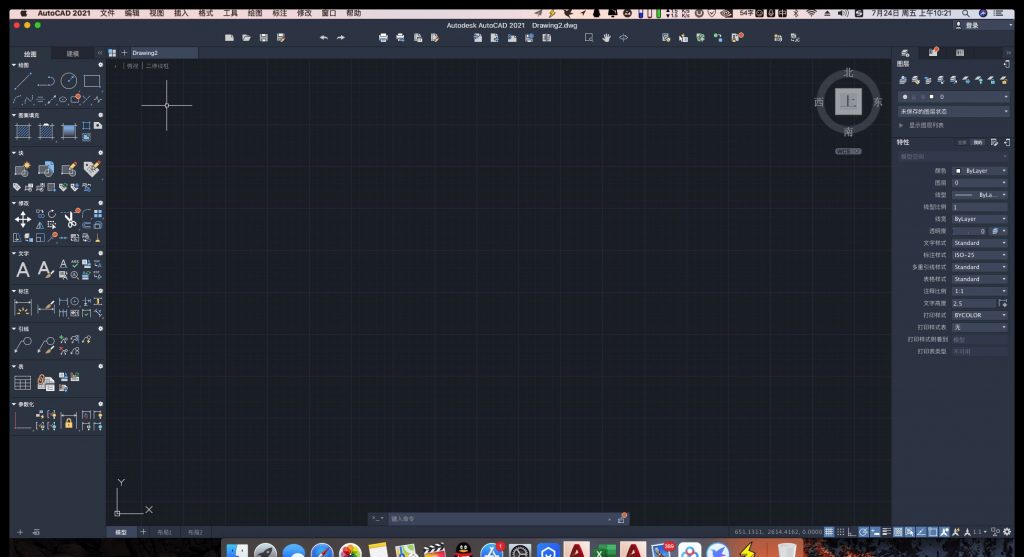Open the ISO-25 dimension style dropdown
This screenshot has width=1024, height=557.
coord(980,255)
